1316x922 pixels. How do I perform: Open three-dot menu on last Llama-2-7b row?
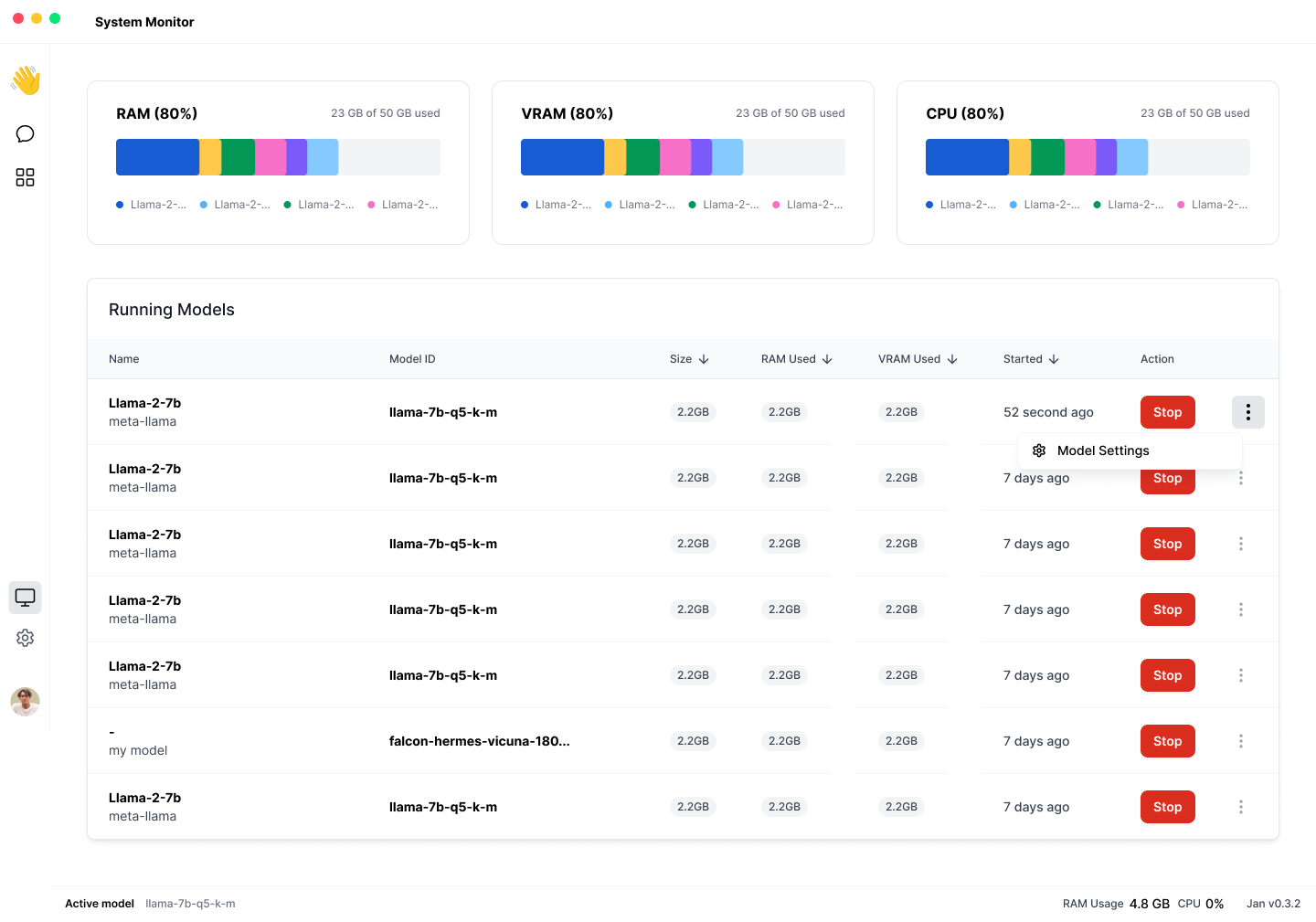pos(1240,807)
